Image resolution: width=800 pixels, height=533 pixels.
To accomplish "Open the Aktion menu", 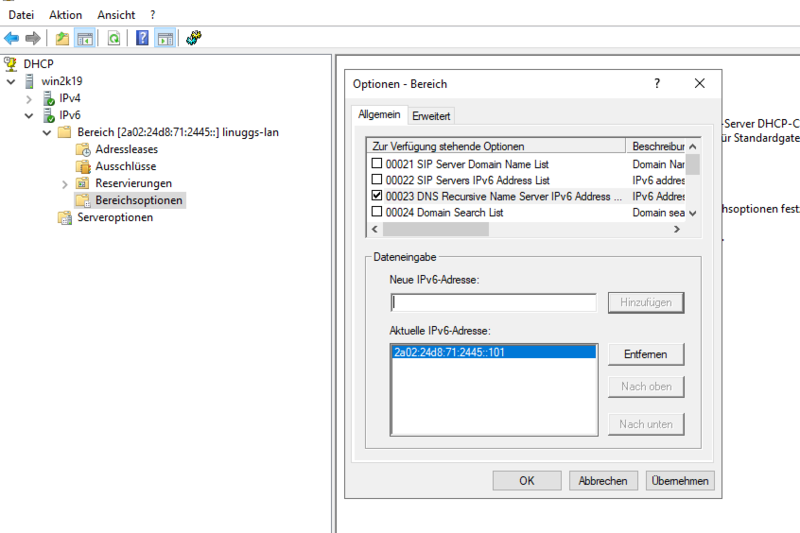I will tap(65, 15).
